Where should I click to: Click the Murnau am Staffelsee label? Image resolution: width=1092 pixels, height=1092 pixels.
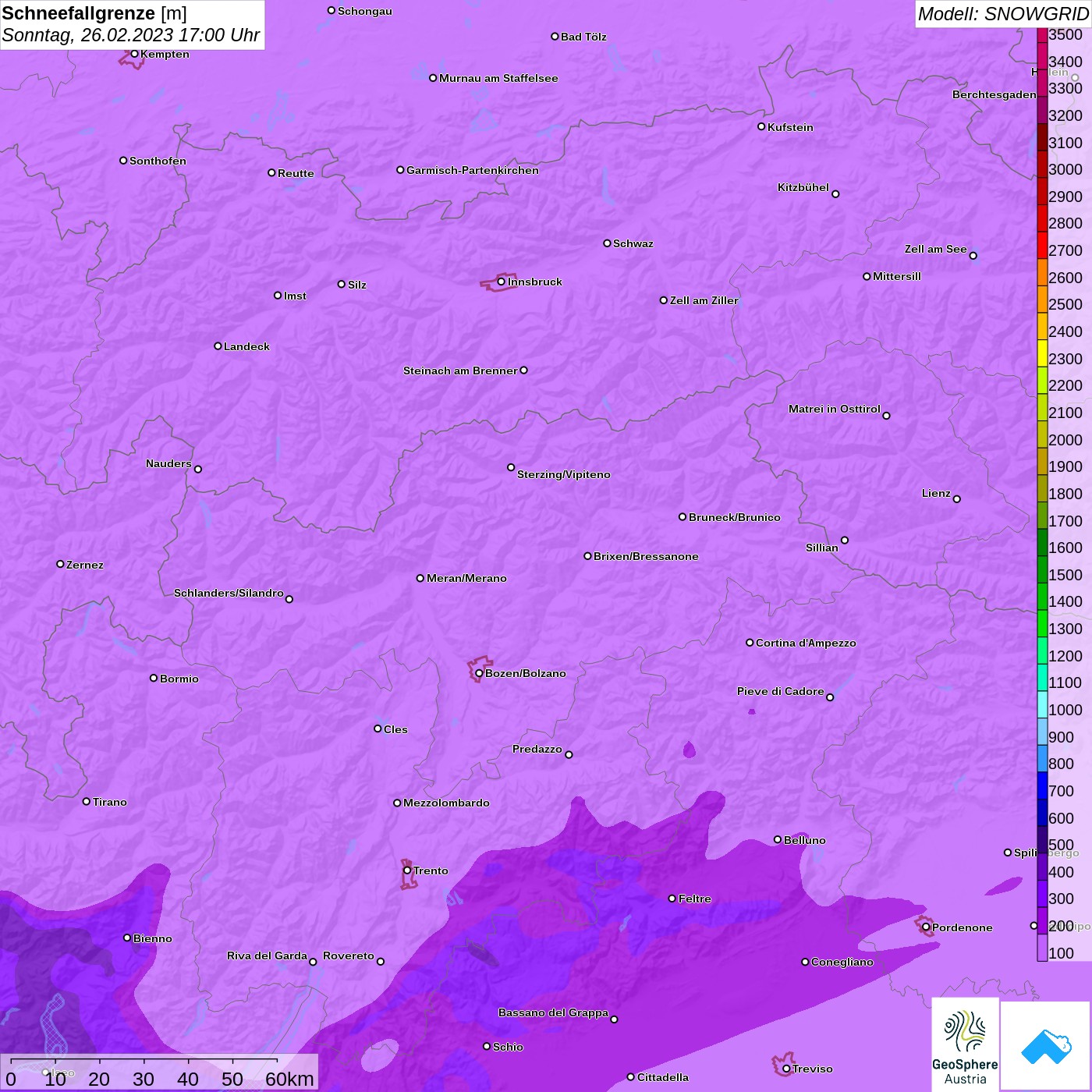coord(498,78)
